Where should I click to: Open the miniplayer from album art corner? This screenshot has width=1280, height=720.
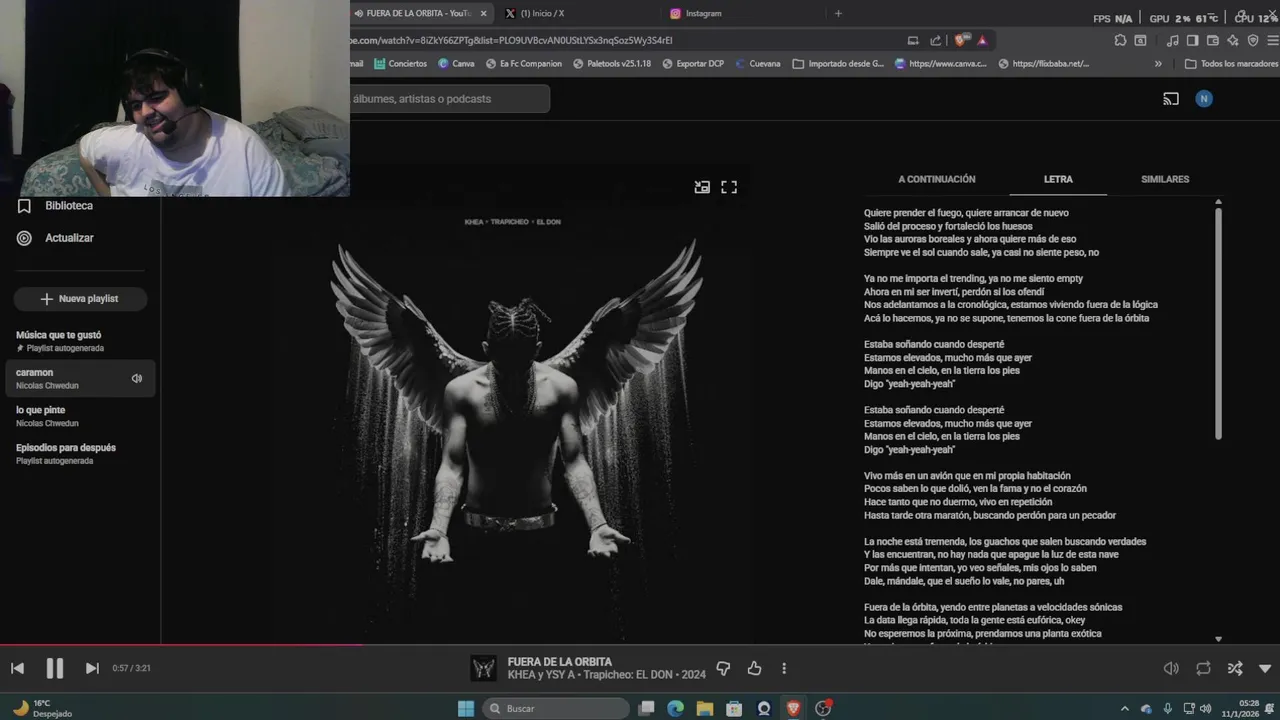pos(702,187)
